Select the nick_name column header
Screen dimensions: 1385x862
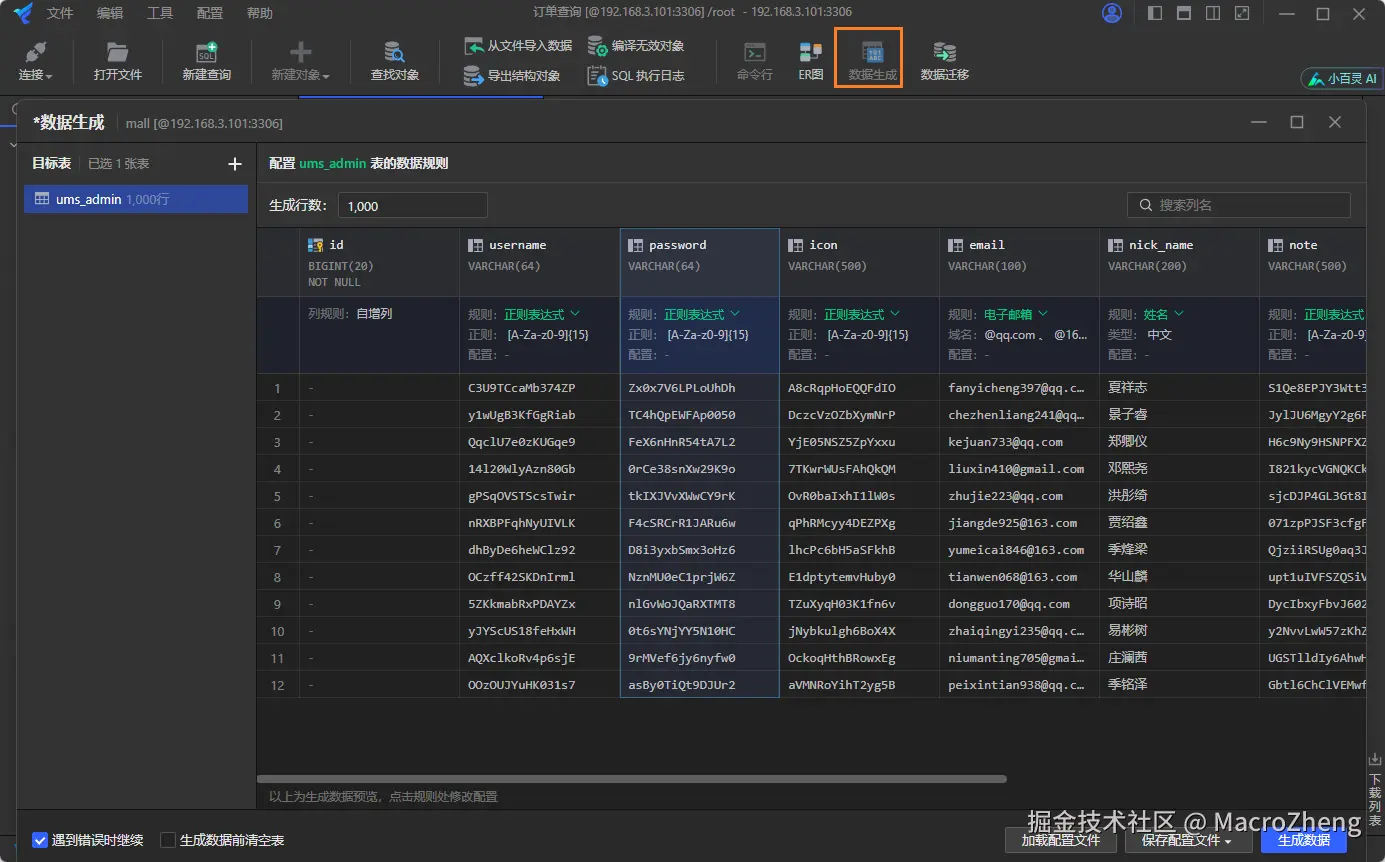click(x=1179, y=263)
